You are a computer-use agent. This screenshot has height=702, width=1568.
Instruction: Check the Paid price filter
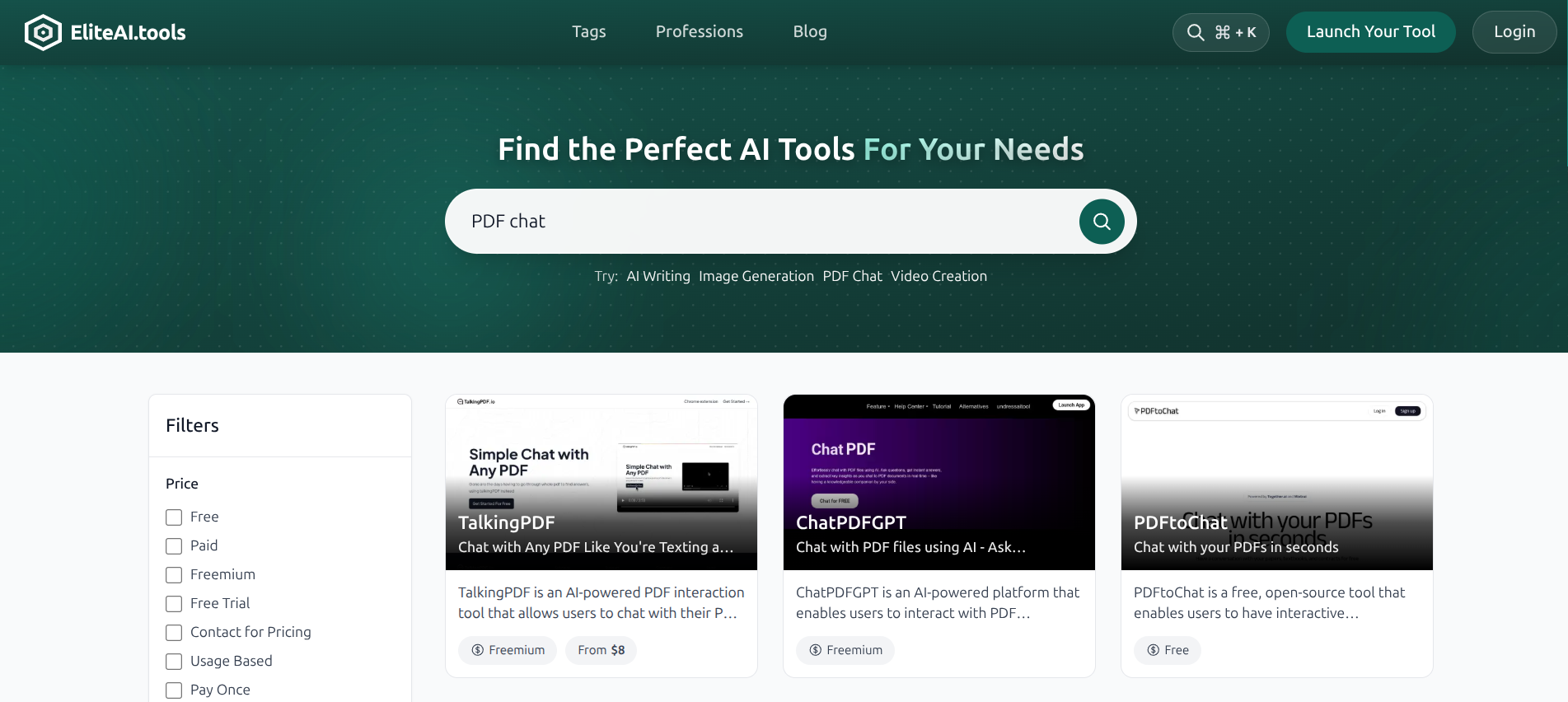(174, 546)
